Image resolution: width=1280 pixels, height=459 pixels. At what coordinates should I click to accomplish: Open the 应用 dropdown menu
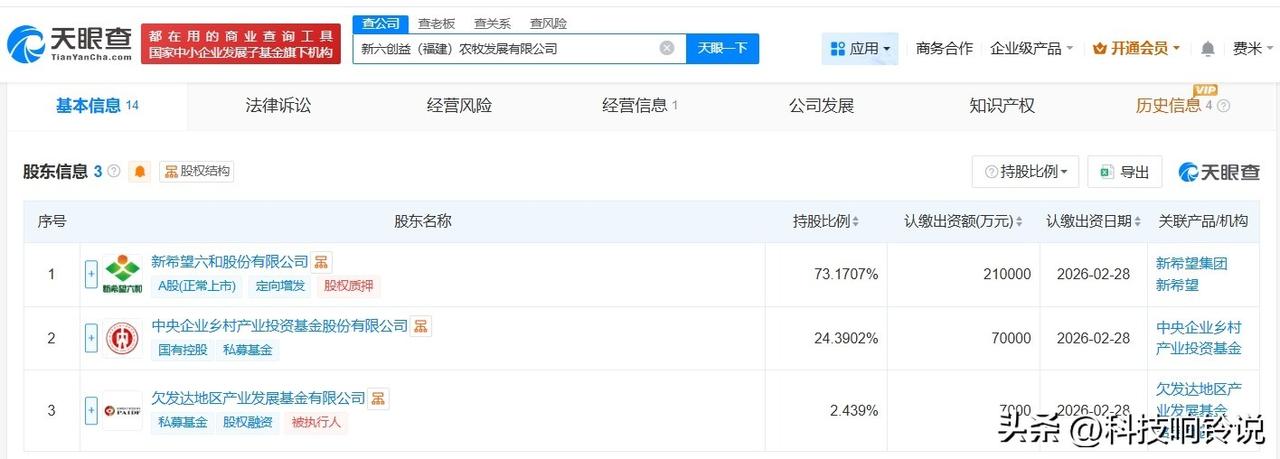860,48
